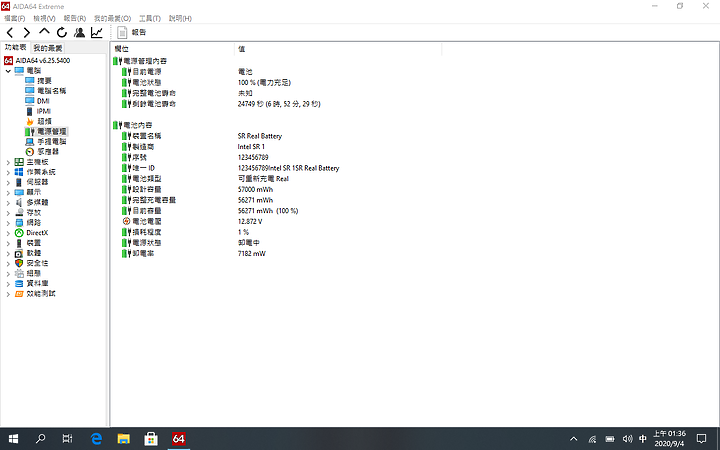Collapse the 電腦 tree node chevron
Viewport: 720px width, 450px height.
tap(8, 71)
